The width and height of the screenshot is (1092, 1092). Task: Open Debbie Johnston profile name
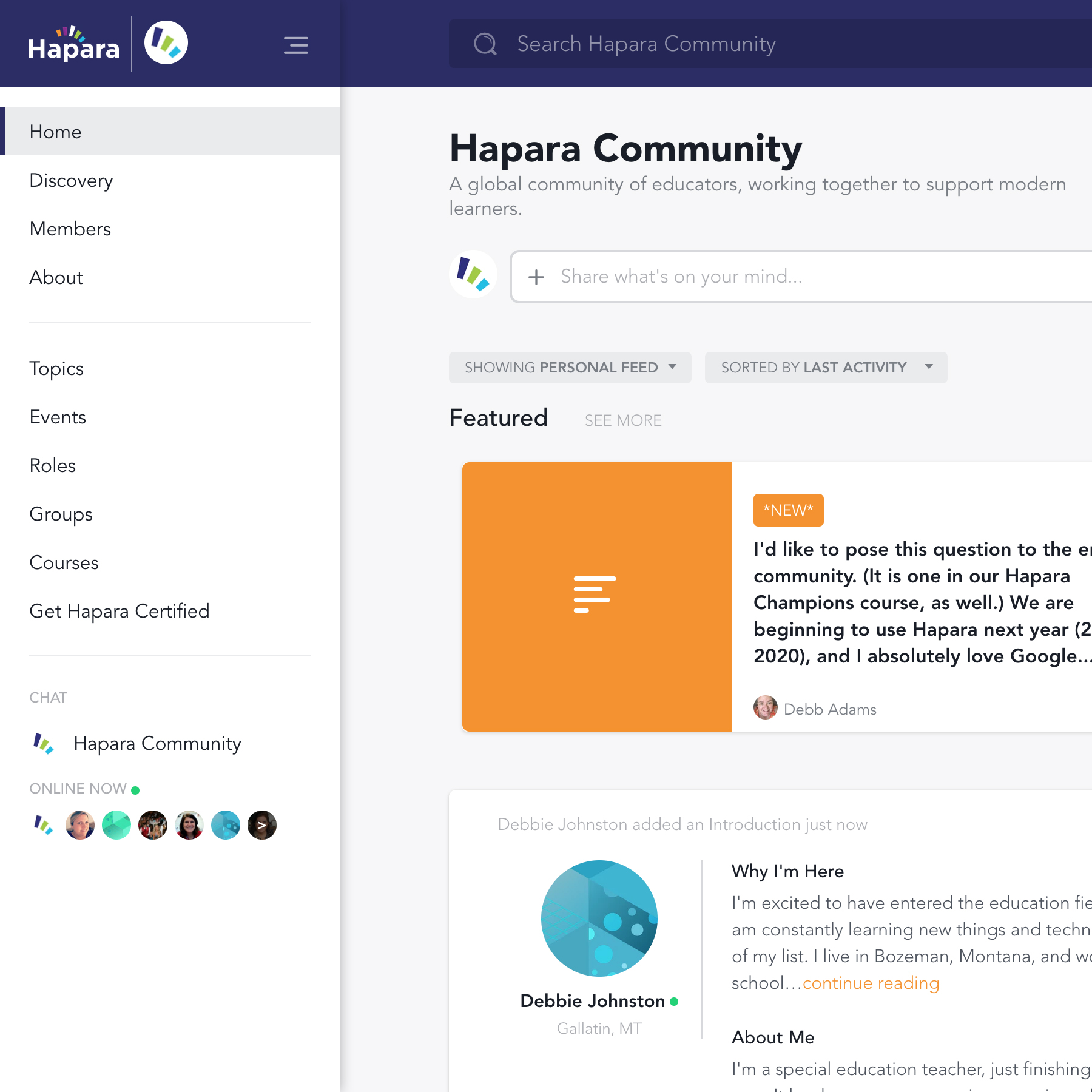593,1001
